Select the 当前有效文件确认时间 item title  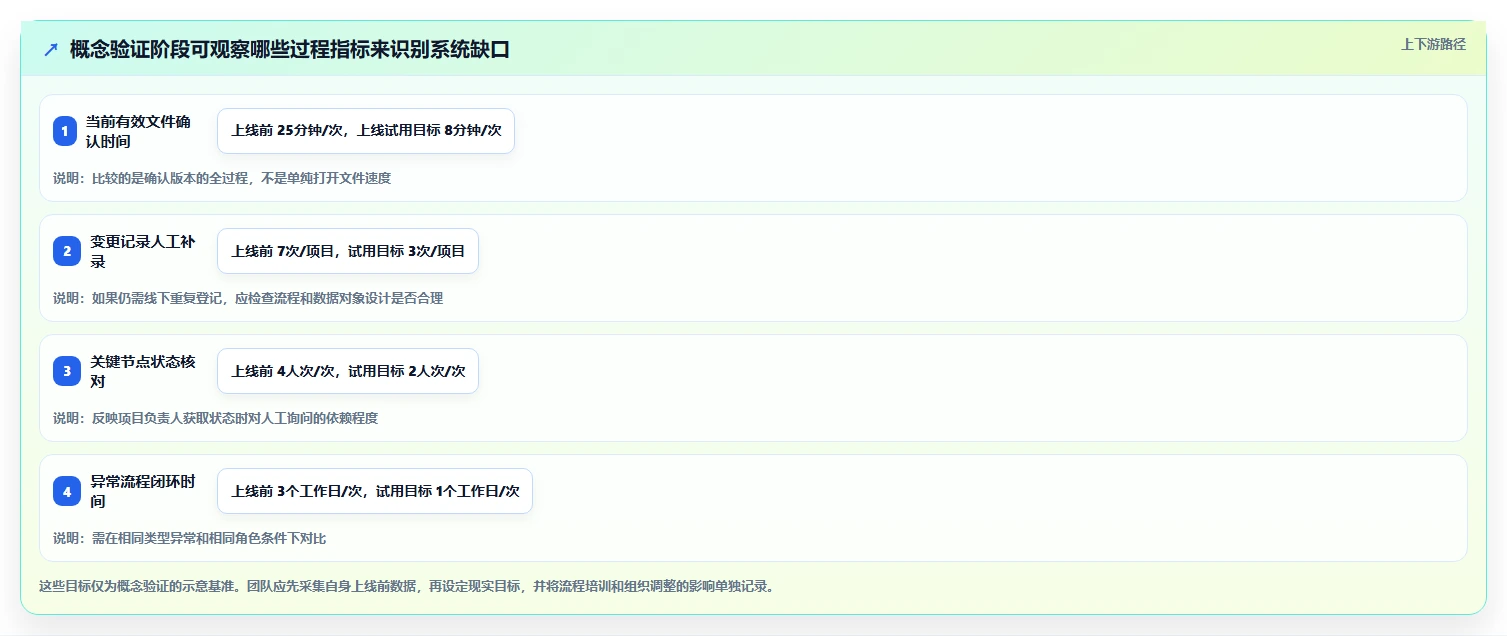140,131
